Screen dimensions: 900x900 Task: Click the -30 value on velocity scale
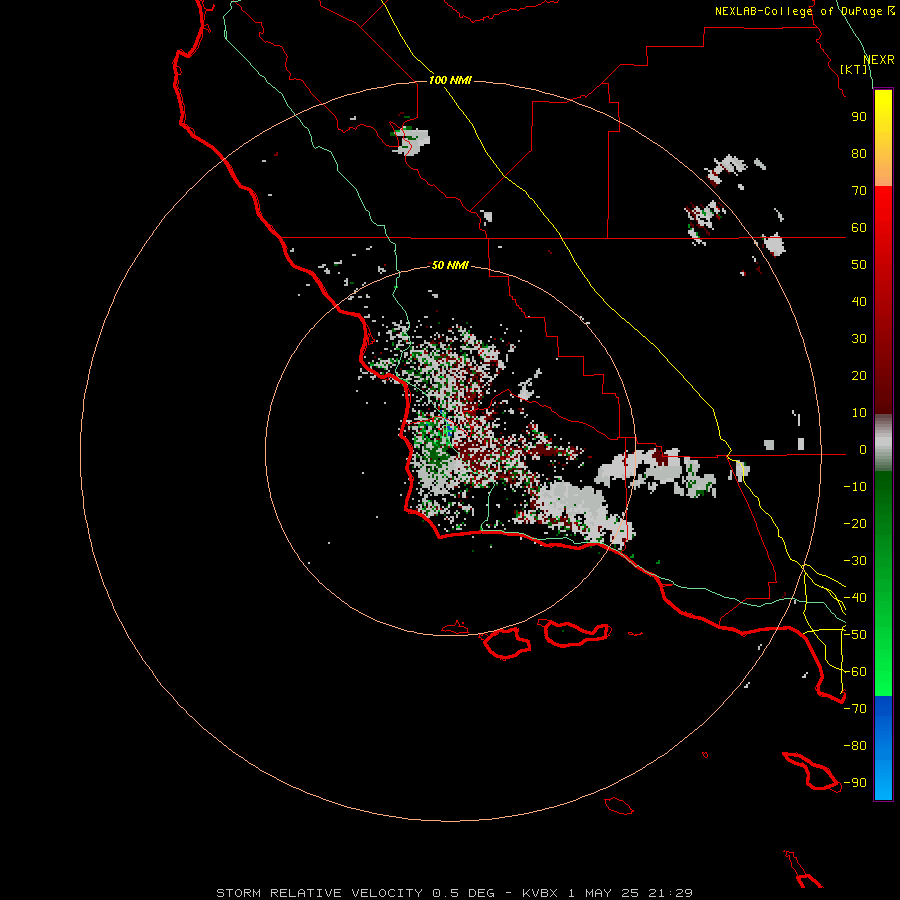coord(855,561)
